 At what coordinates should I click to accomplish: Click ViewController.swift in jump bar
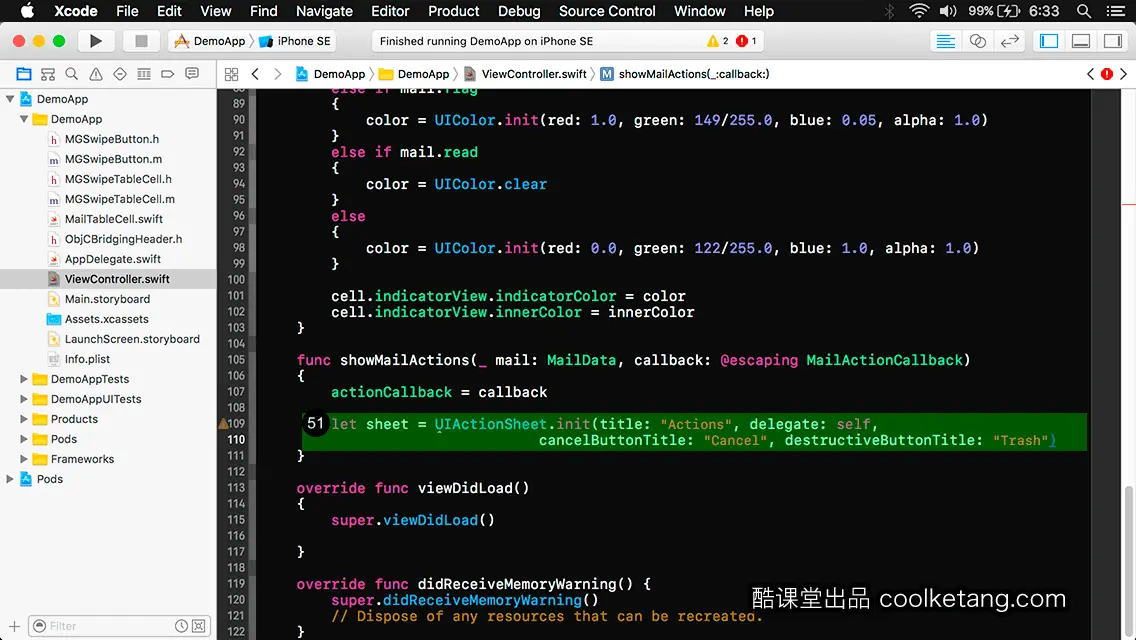click(525, 74)
